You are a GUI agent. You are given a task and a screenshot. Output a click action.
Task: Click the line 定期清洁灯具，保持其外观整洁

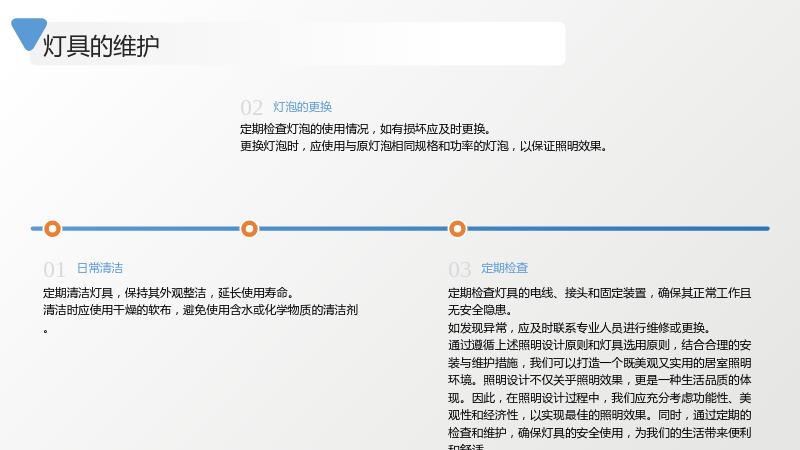click(x=169, y=293)
